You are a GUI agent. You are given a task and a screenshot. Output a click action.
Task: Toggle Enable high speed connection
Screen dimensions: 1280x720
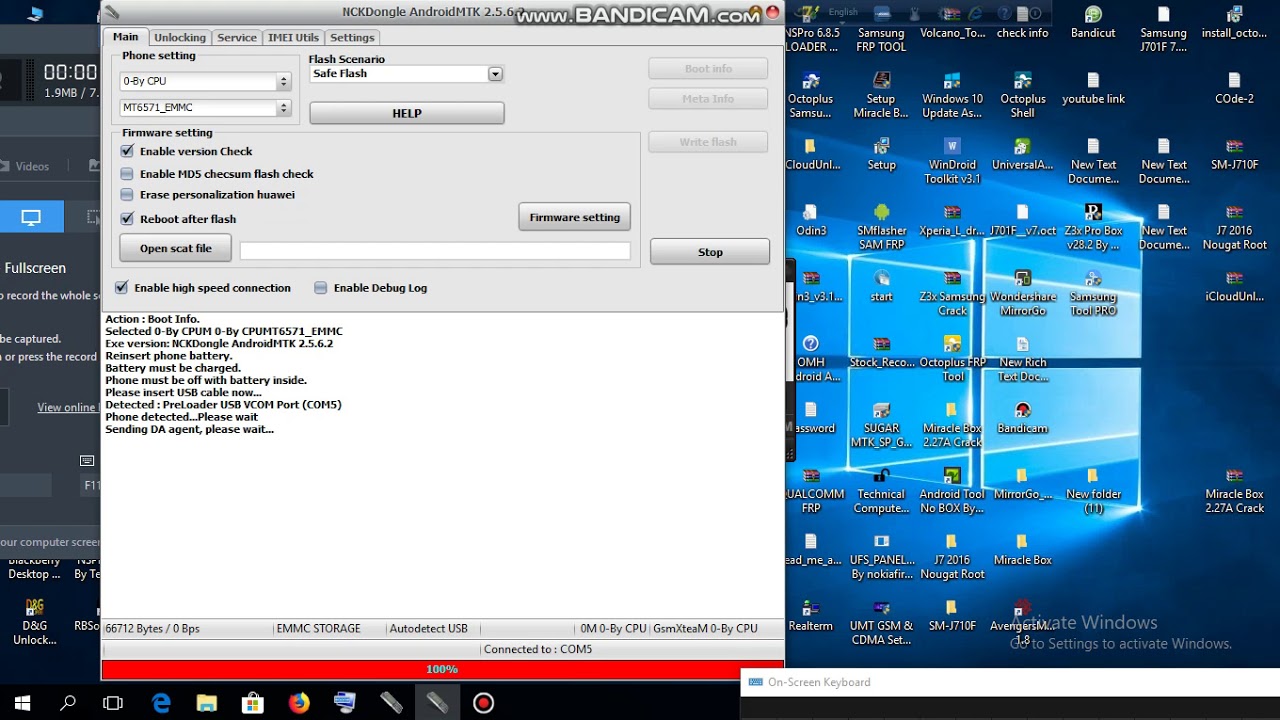[x=121, y=288]
